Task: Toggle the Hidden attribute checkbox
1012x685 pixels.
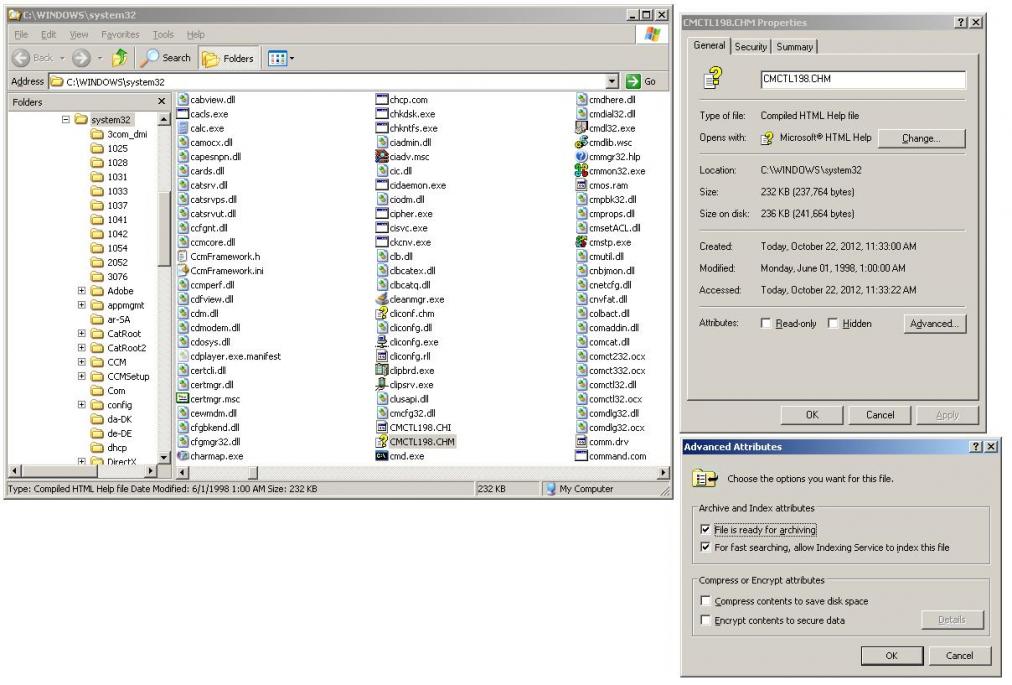Action: pos(833,323)
